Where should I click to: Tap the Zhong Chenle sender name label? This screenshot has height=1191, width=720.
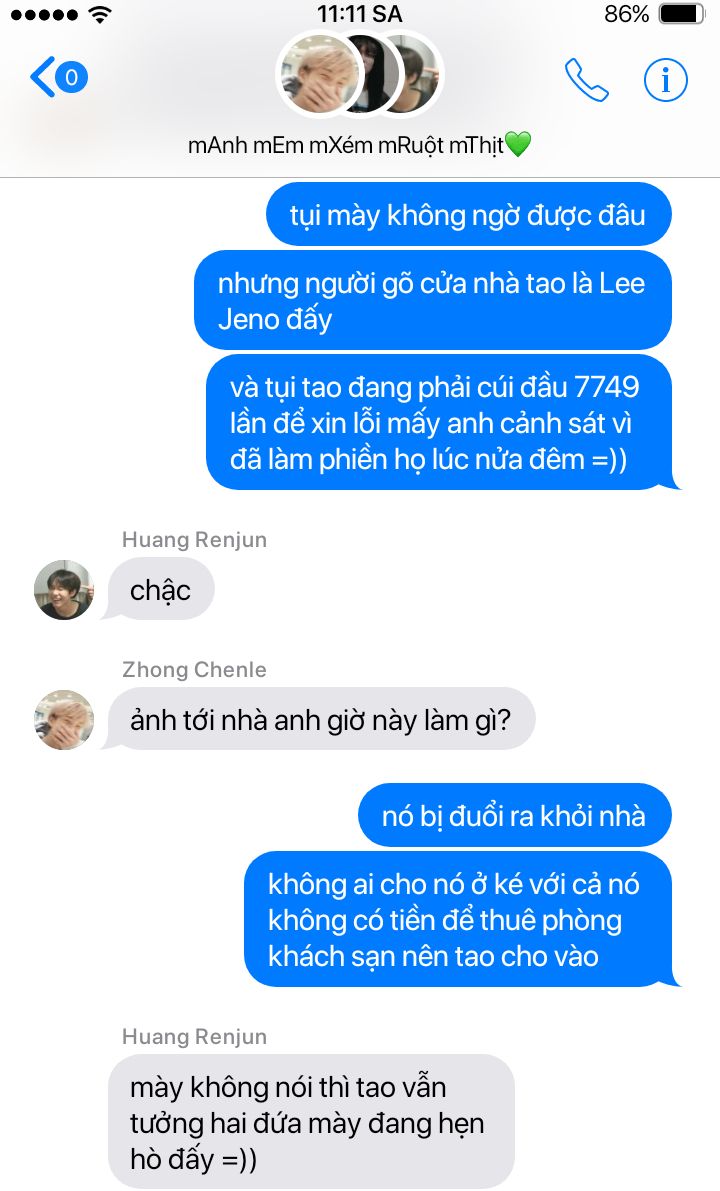pyautogui.click(x=194, y=670)
